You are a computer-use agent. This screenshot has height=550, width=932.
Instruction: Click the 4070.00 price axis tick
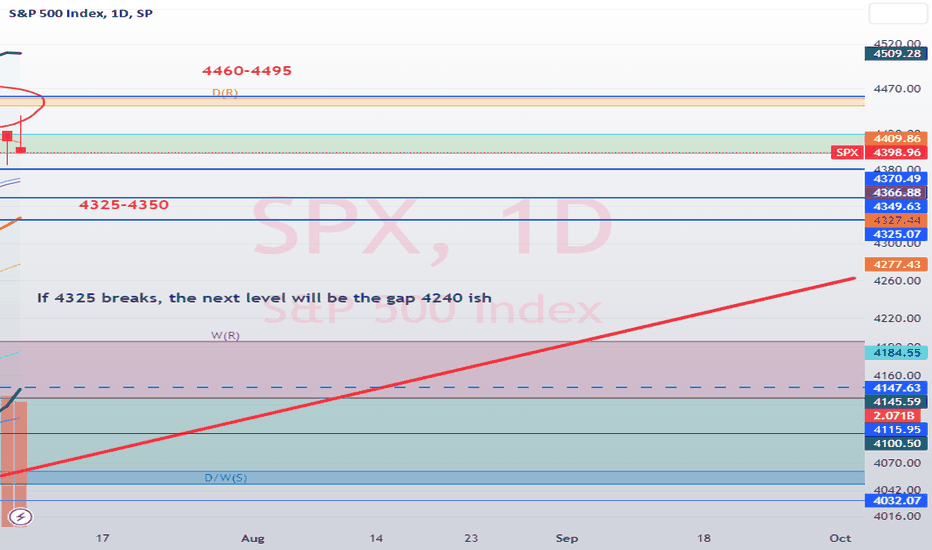[x=897, y=463]
